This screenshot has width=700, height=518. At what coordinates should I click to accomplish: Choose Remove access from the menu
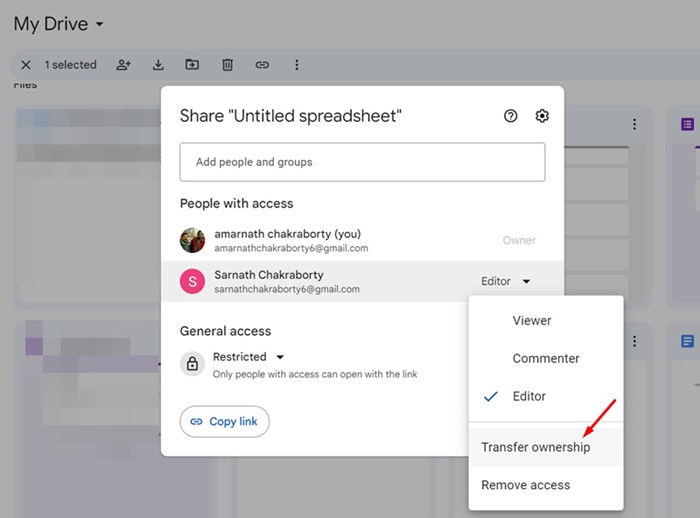click(546, 485)
